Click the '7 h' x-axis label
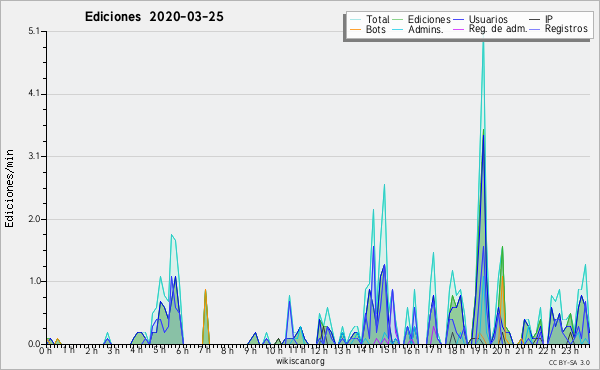 (205, 350)
